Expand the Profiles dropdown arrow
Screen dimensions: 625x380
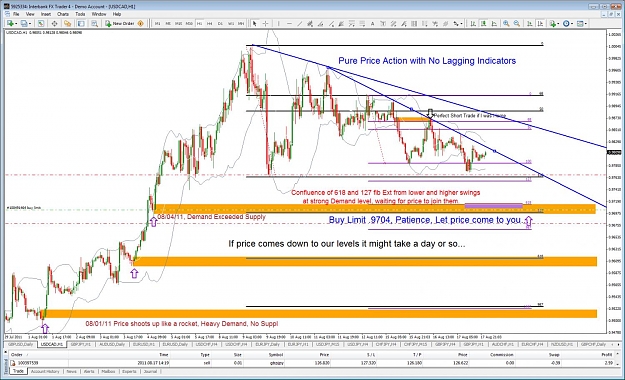coord(30,24)
